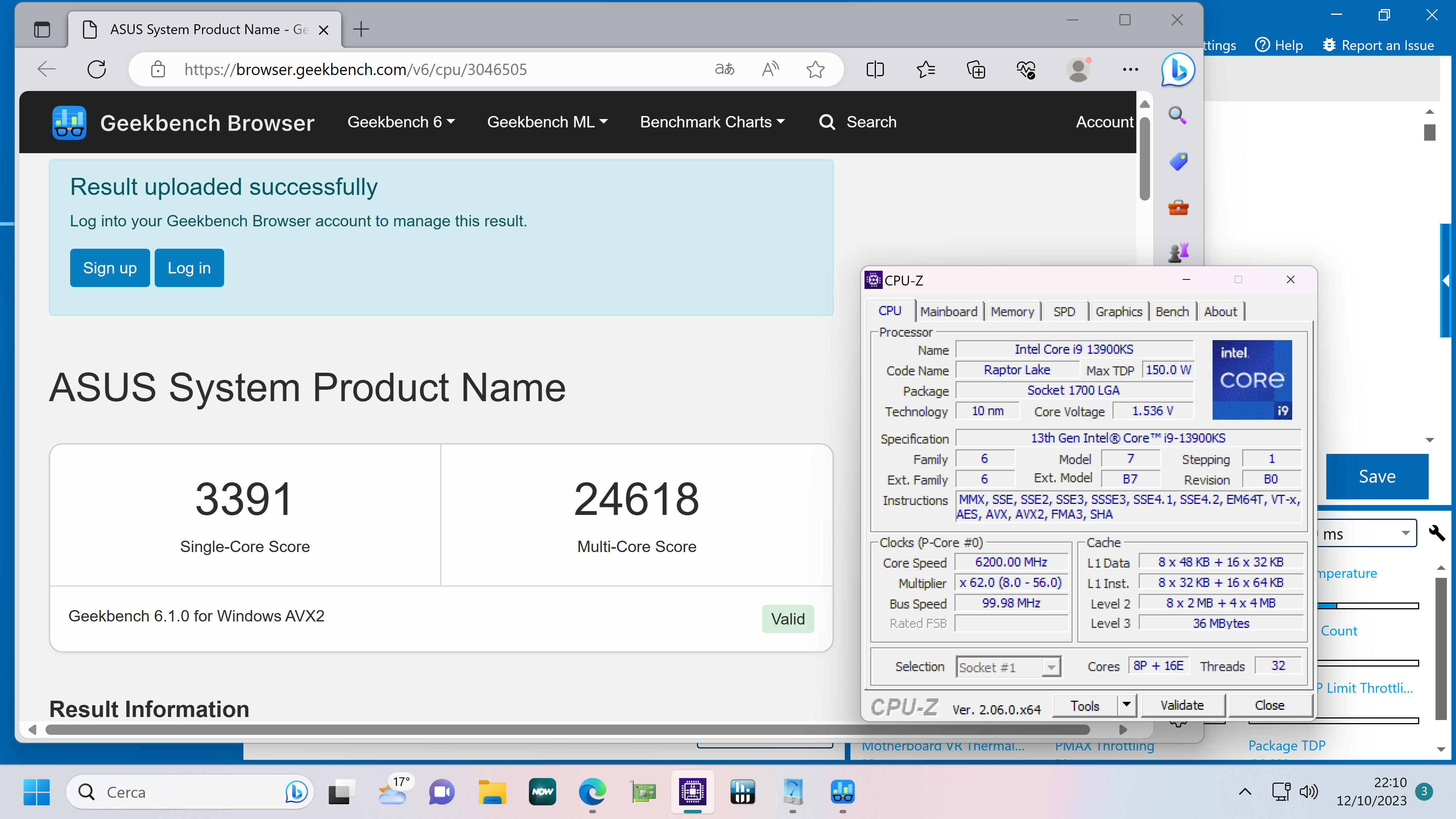Go back in Edge browser
The height and width of the screenshot is (819, 1456).
point(46,69)
